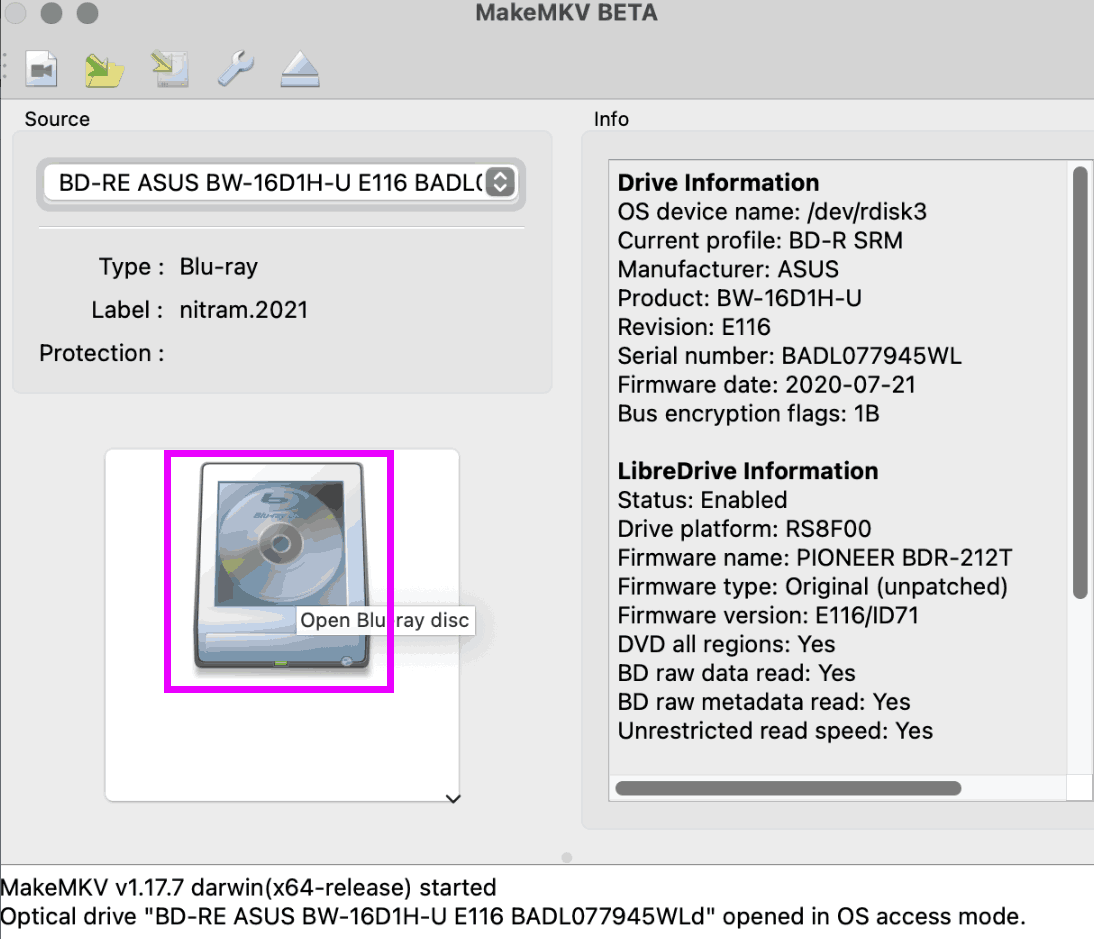1094x939 pixels.
Task: Click the Backup disc toolbar icon
Action: [x=170, y=69]
